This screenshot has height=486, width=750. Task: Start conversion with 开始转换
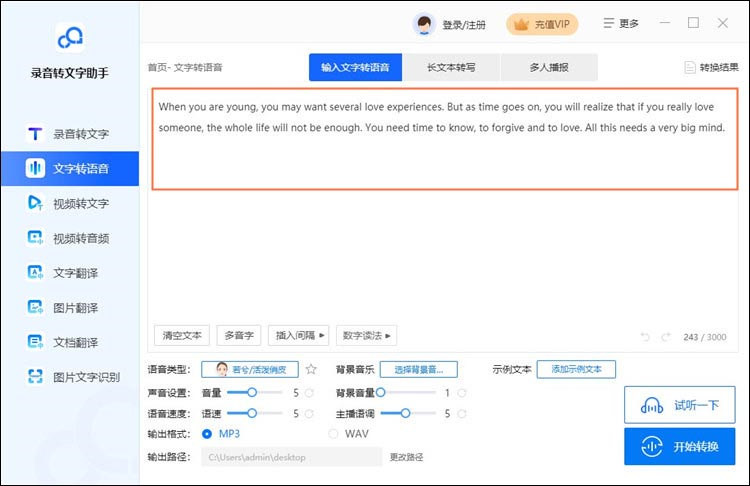click(679, 446)
